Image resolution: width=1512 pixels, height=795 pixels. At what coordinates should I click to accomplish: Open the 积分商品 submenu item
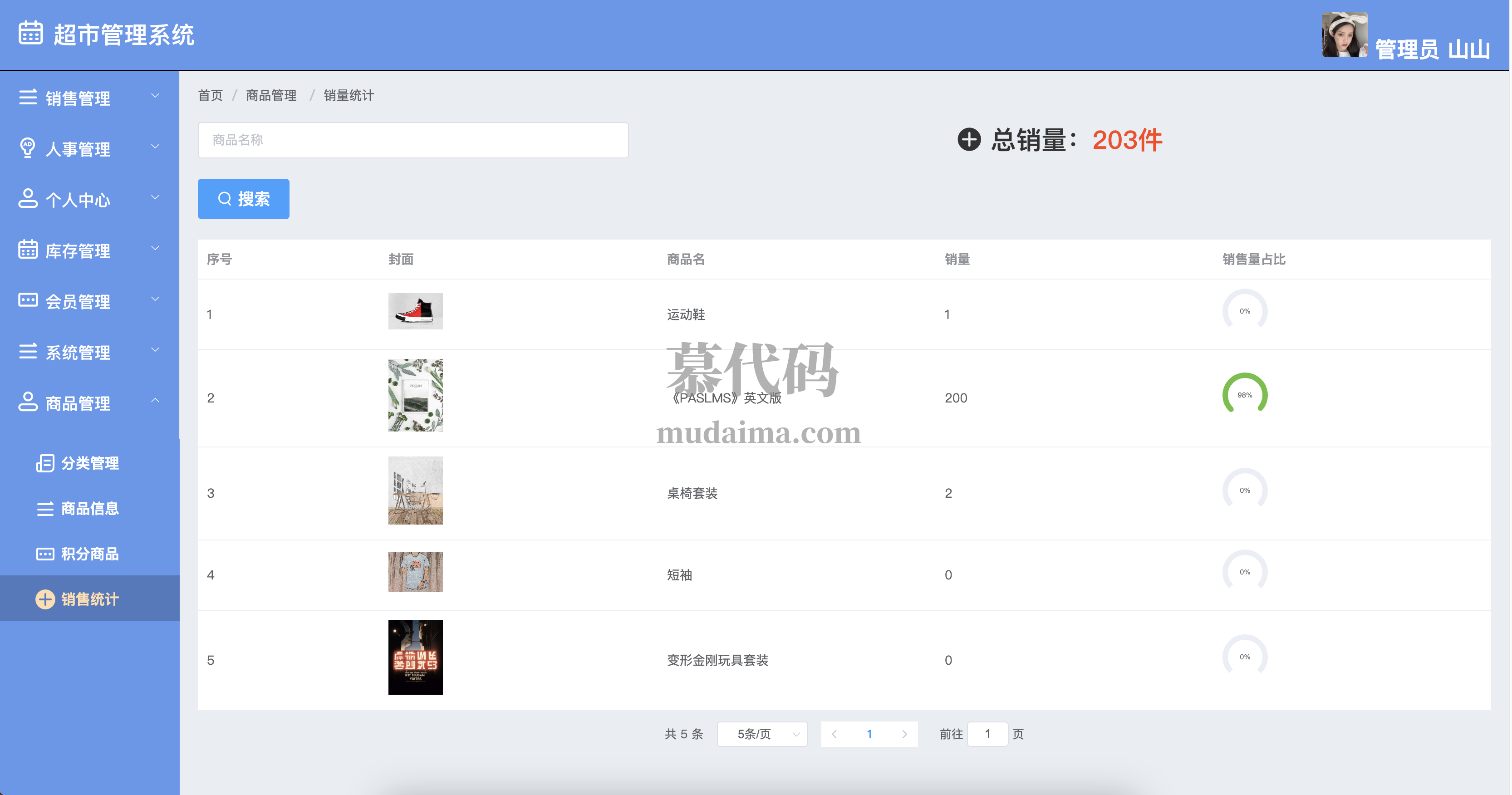coord(89,554)
